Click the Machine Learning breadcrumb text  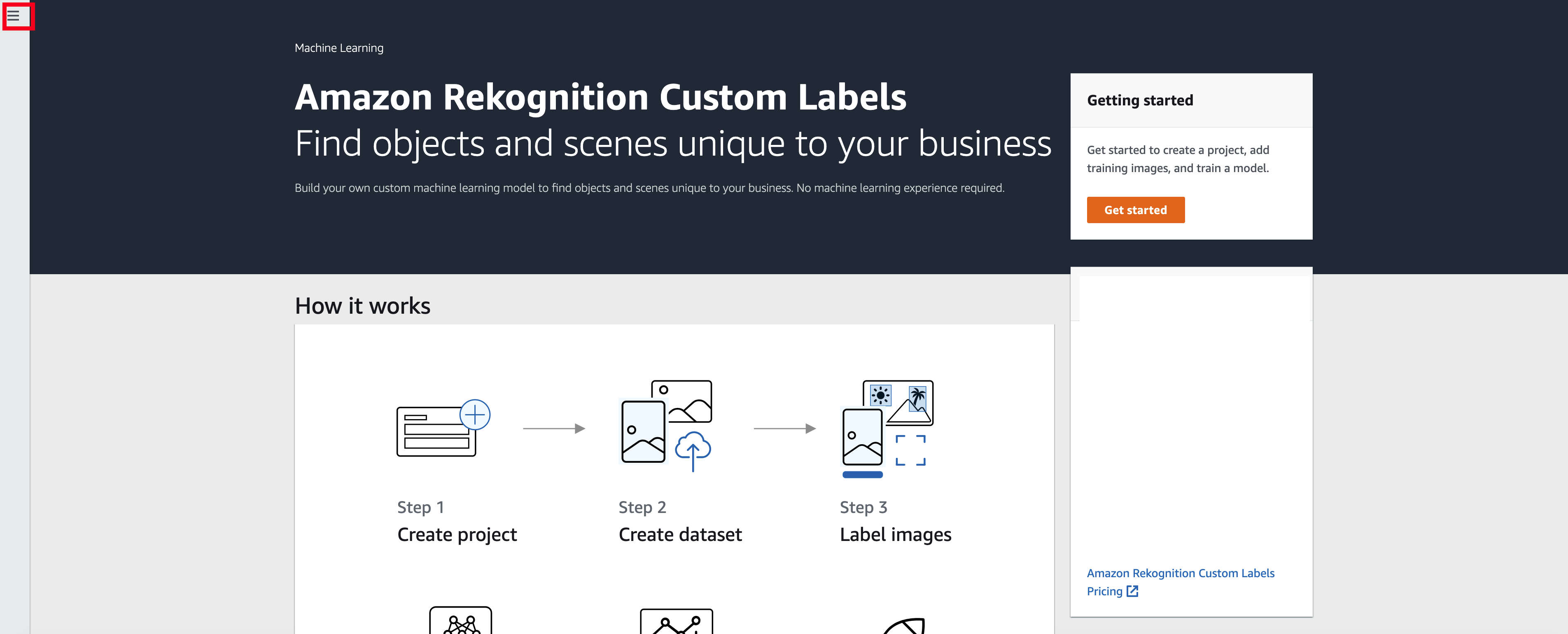coord(339,48)
